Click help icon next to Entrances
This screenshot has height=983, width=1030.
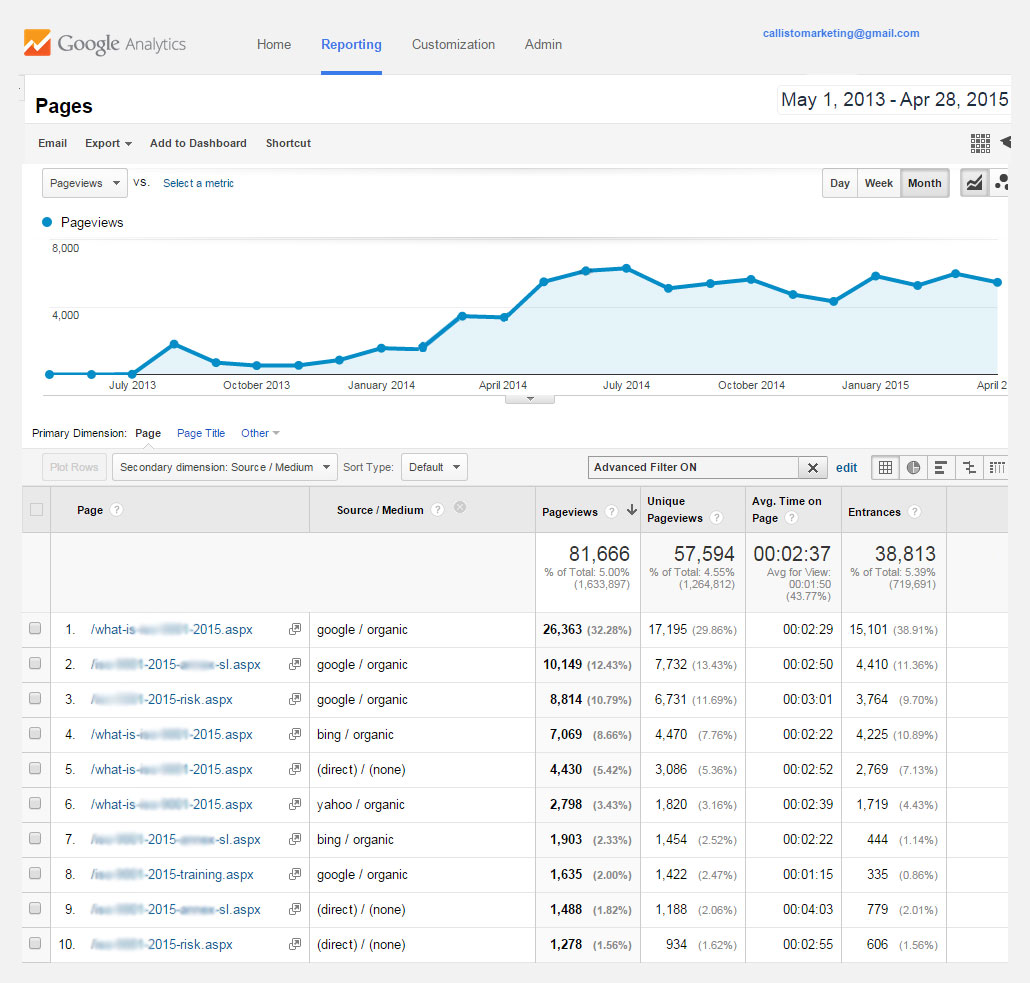(x=913, y=512)
